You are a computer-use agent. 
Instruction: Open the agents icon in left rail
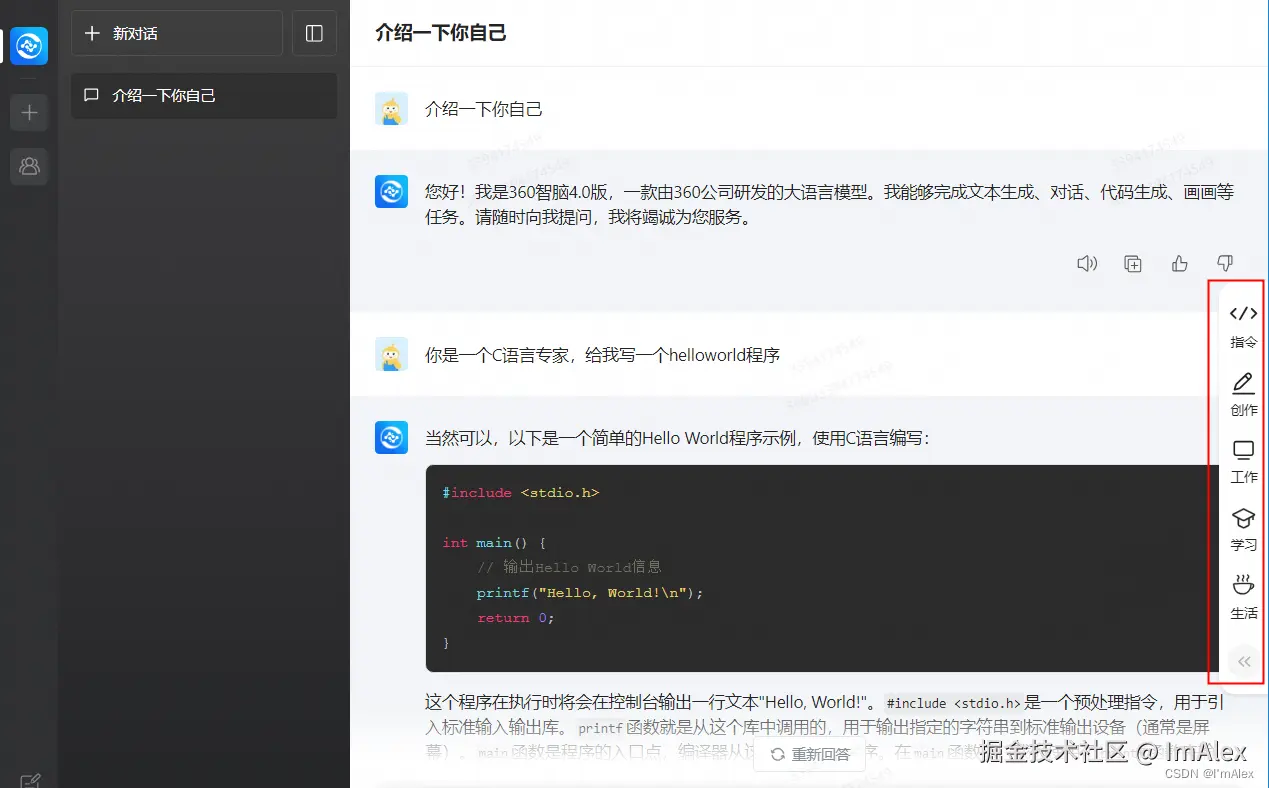pos(29,166)
